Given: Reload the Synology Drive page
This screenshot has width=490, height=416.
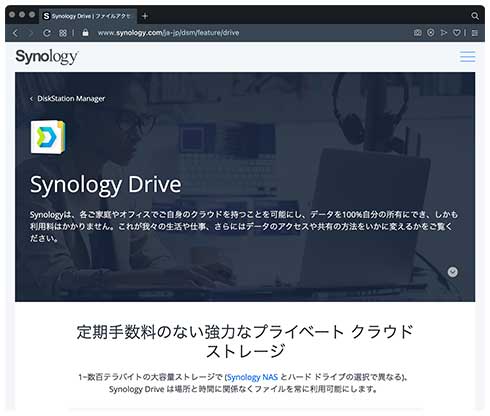Looking at the screenshot, I should 47,33.
